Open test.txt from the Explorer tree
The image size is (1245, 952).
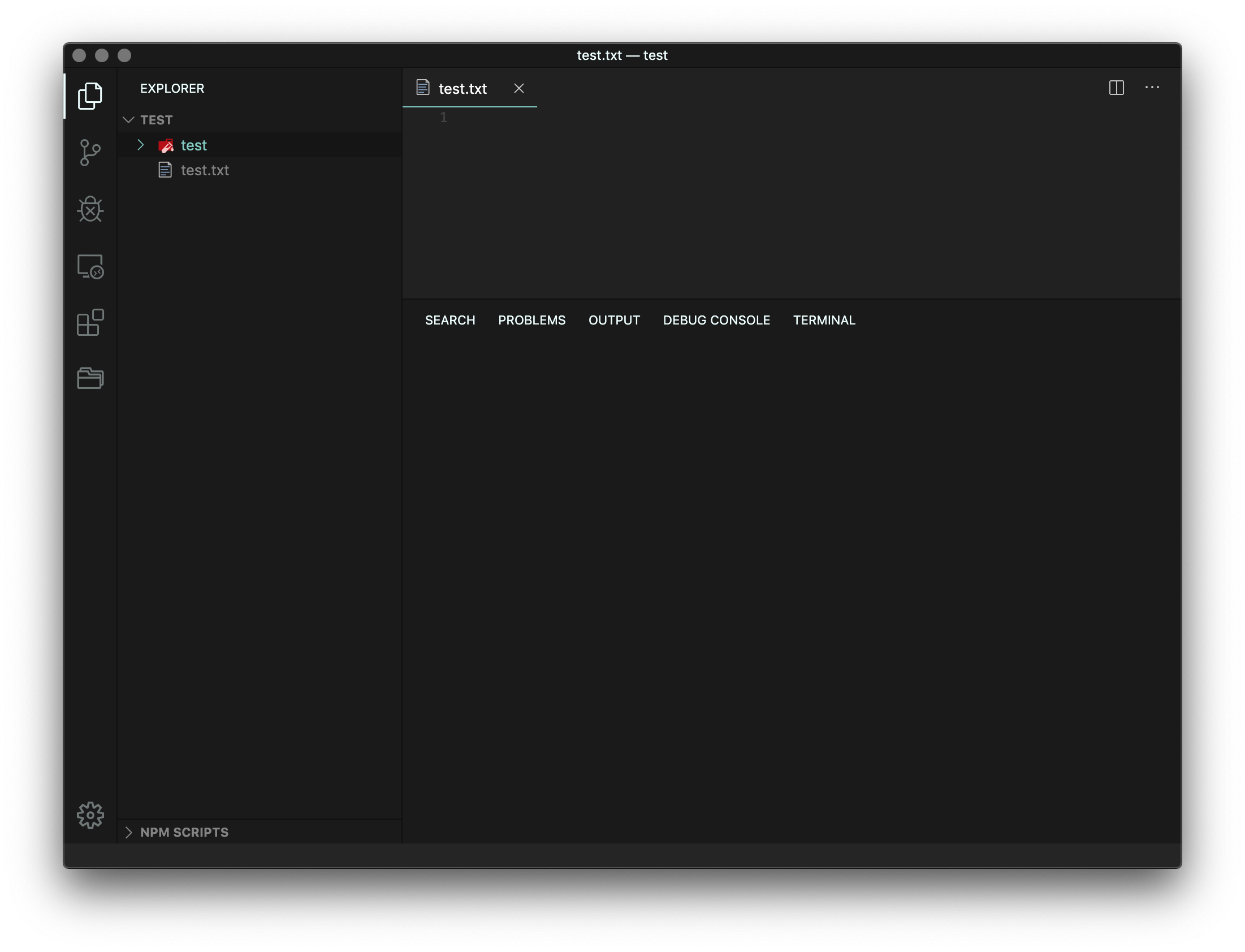[x=260, y=170]
